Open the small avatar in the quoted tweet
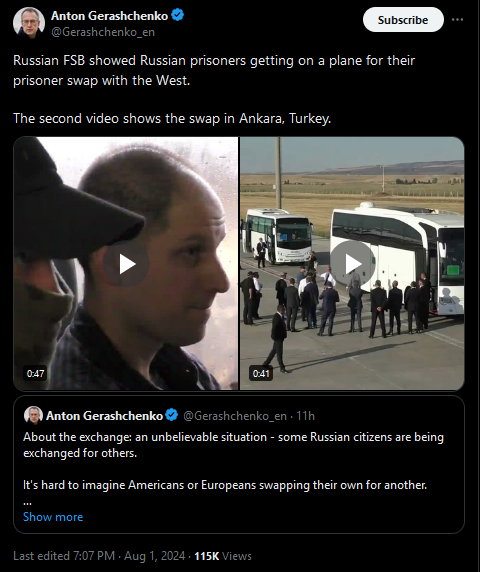Image resolution: width=480 pixels, height=572 pixels. point(33,416)
